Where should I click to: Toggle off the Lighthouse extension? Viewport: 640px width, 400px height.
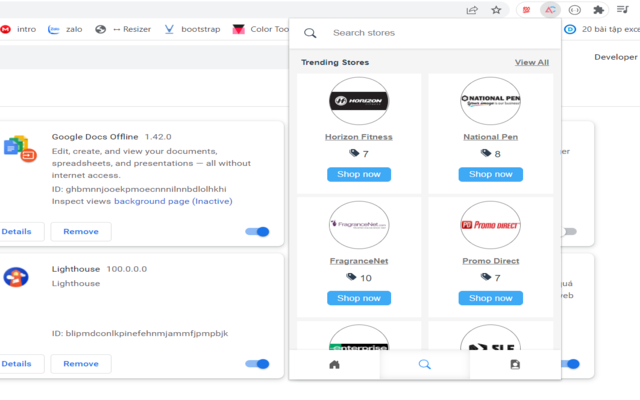(x=257, y=364)
